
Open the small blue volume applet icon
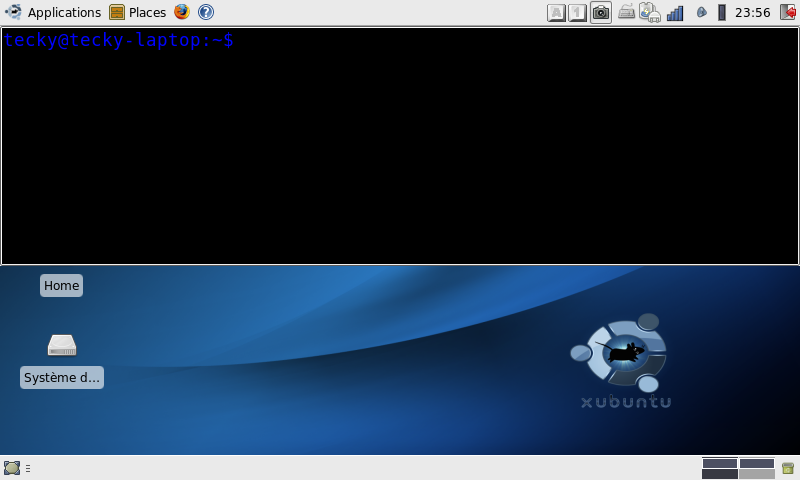click(702, 12)
